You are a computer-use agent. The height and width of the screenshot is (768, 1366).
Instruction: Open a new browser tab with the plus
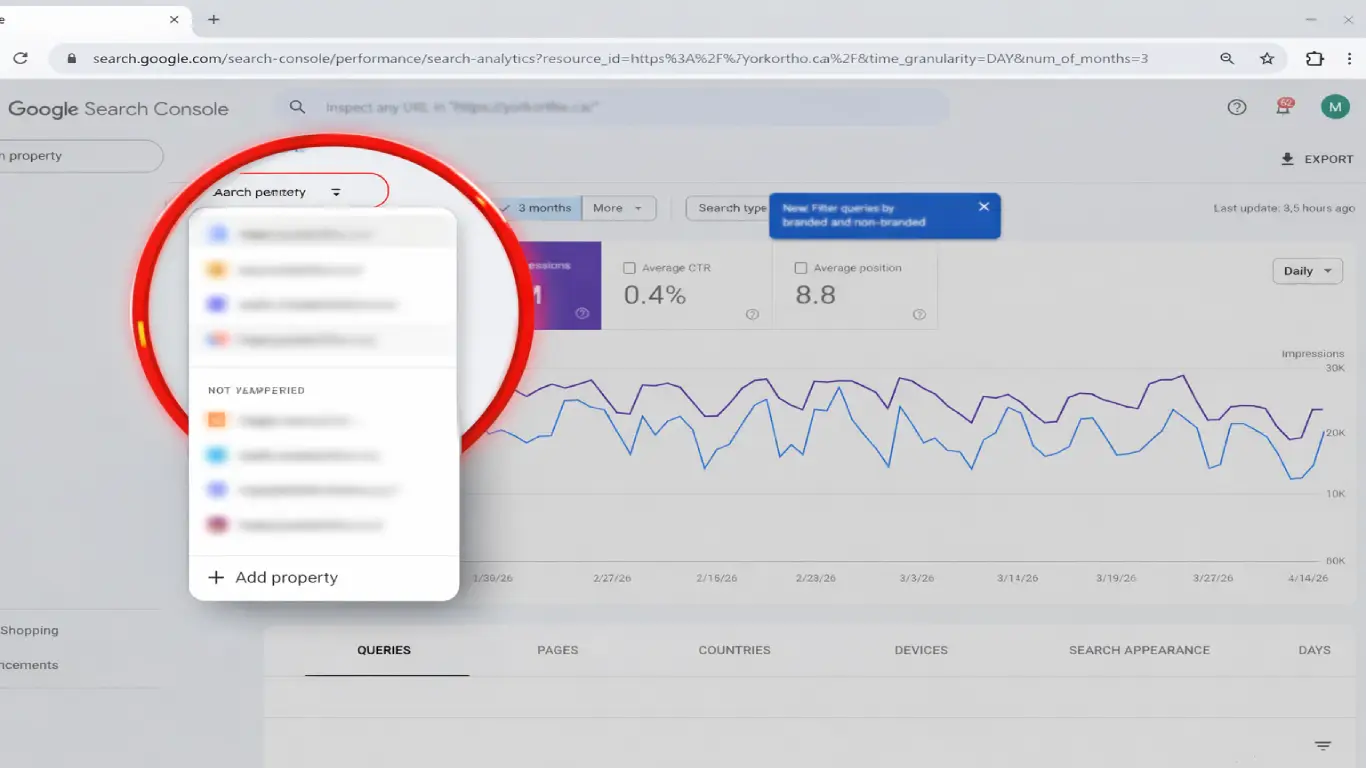tap(213, 19)
